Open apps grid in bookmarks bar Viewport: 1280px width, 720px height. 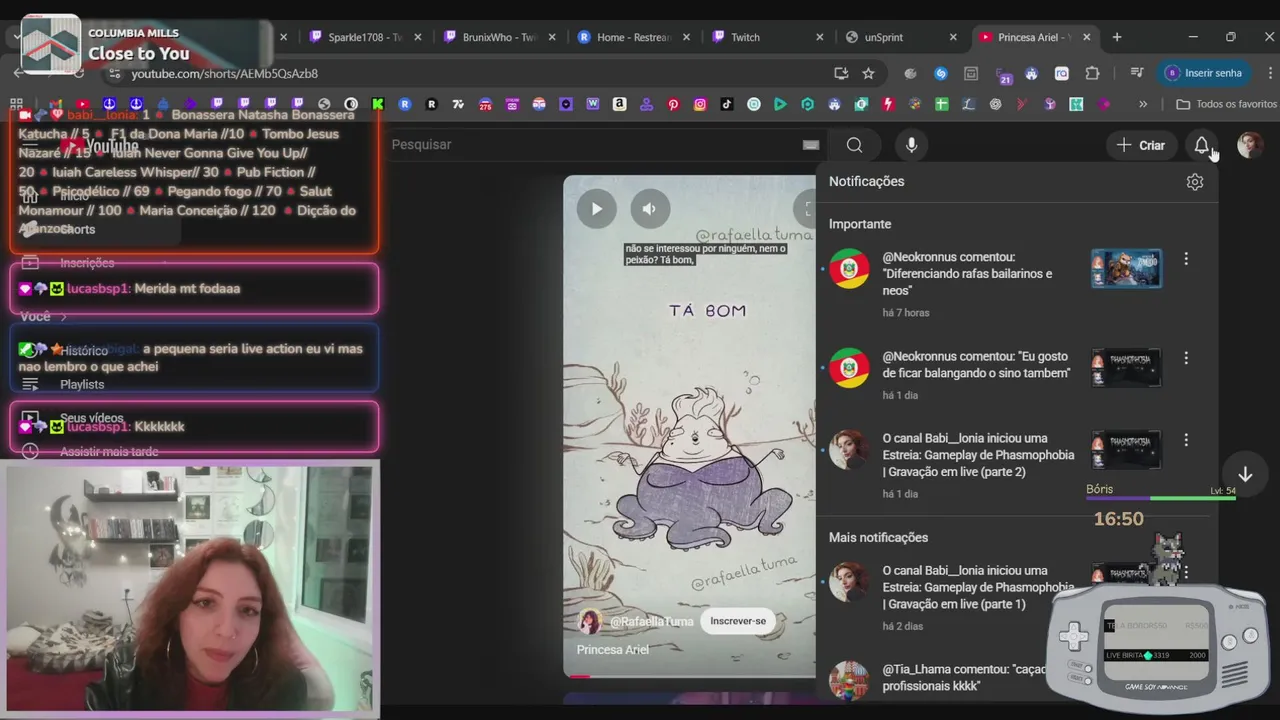[x=16, y=104]
